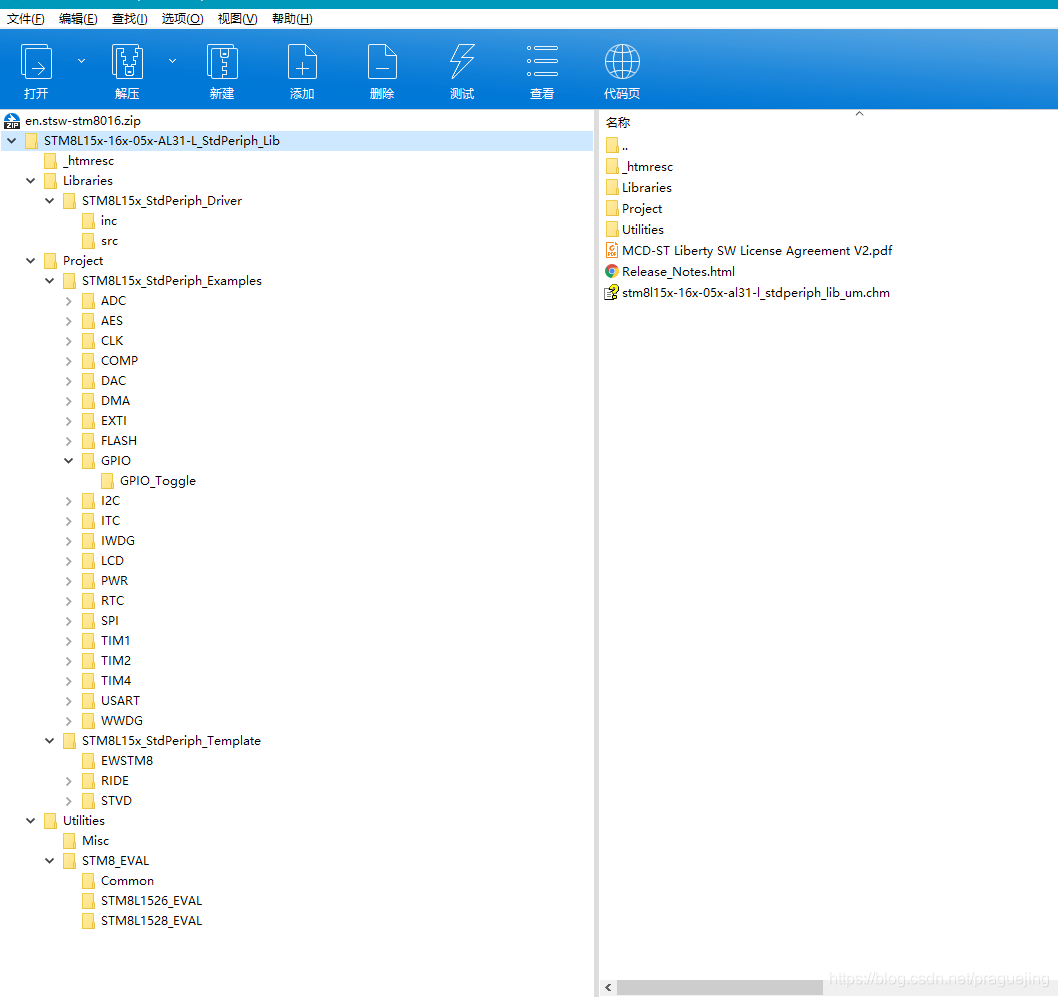
Task: Click the Extract (解压) toolbar icon
Action: [x=127, y=62]
